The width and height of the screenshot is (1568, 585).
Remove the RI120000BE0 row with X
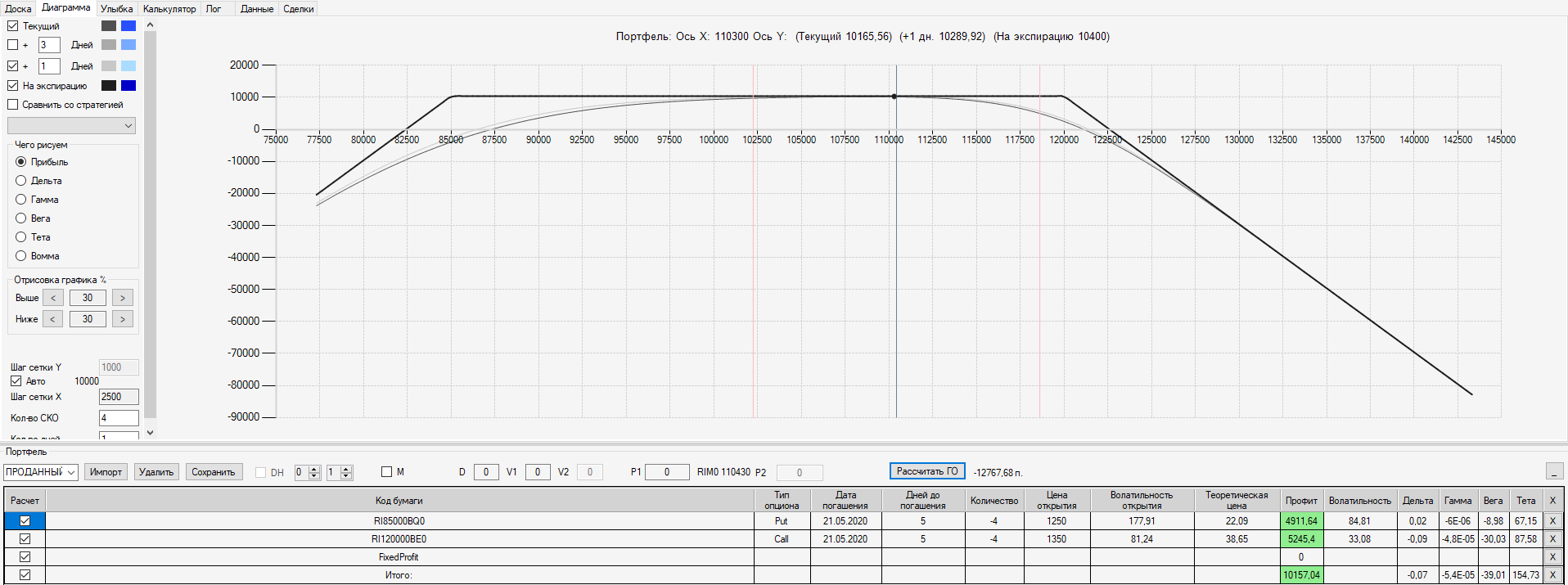[1552, 539]
